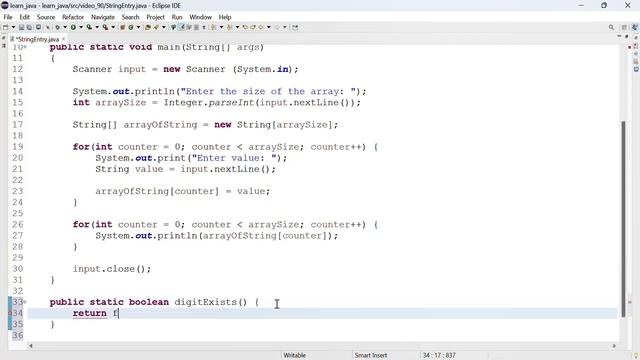Viewport: 640px width, 360px height.
Task: Open Search dropdown arrow
Action: click(164, 27)
